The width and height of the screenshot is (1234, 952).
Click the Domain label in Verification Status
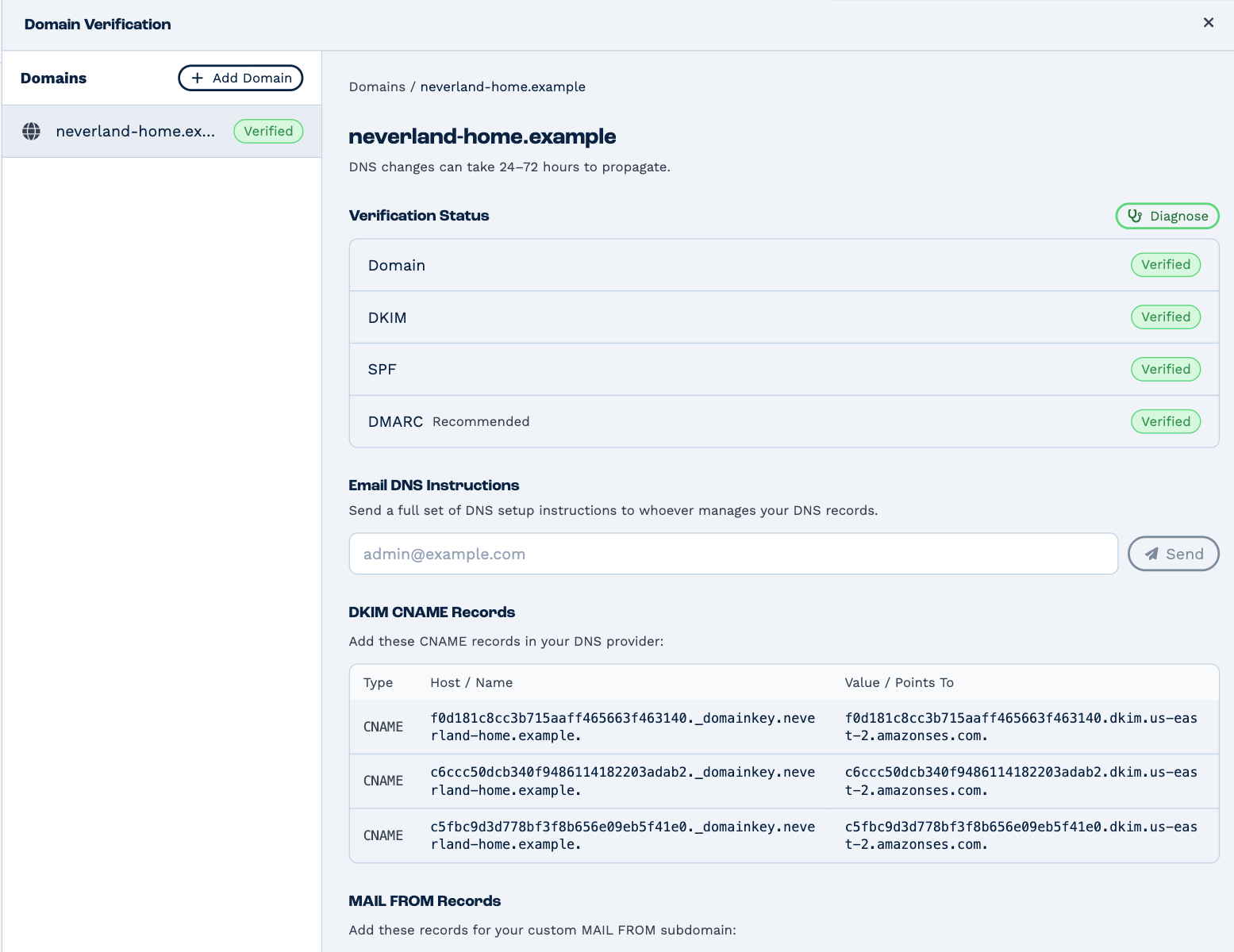pyautogui.click(x=397, y=265)
